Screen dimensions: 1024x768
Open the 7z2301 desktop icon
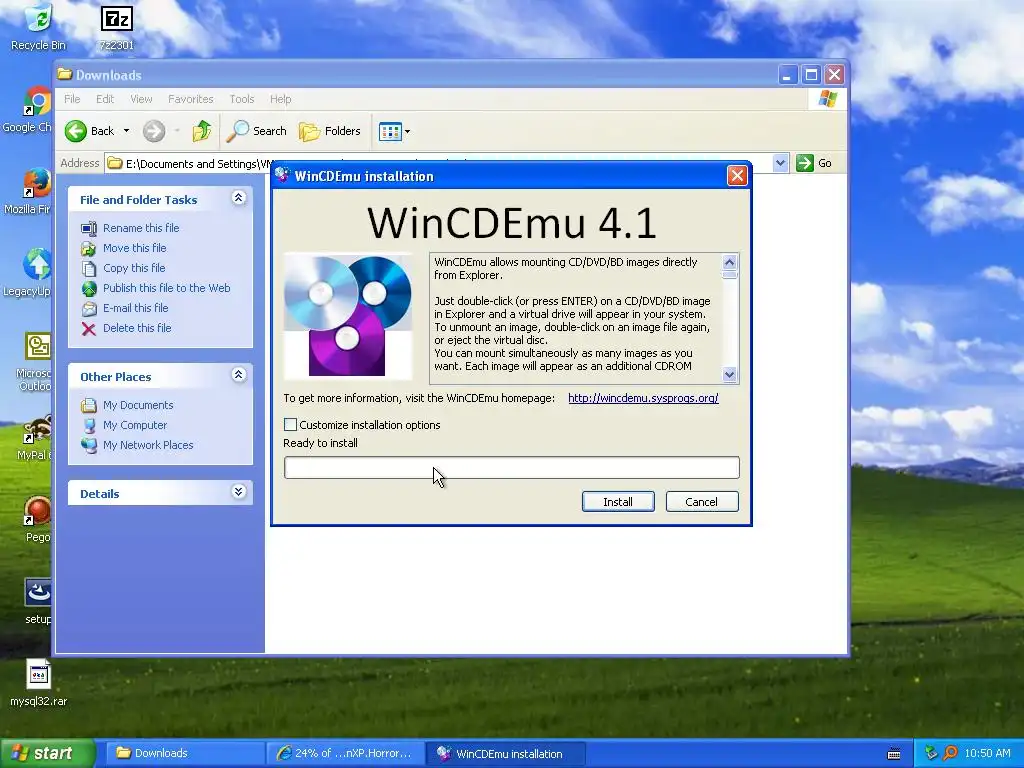coord(116,26)
